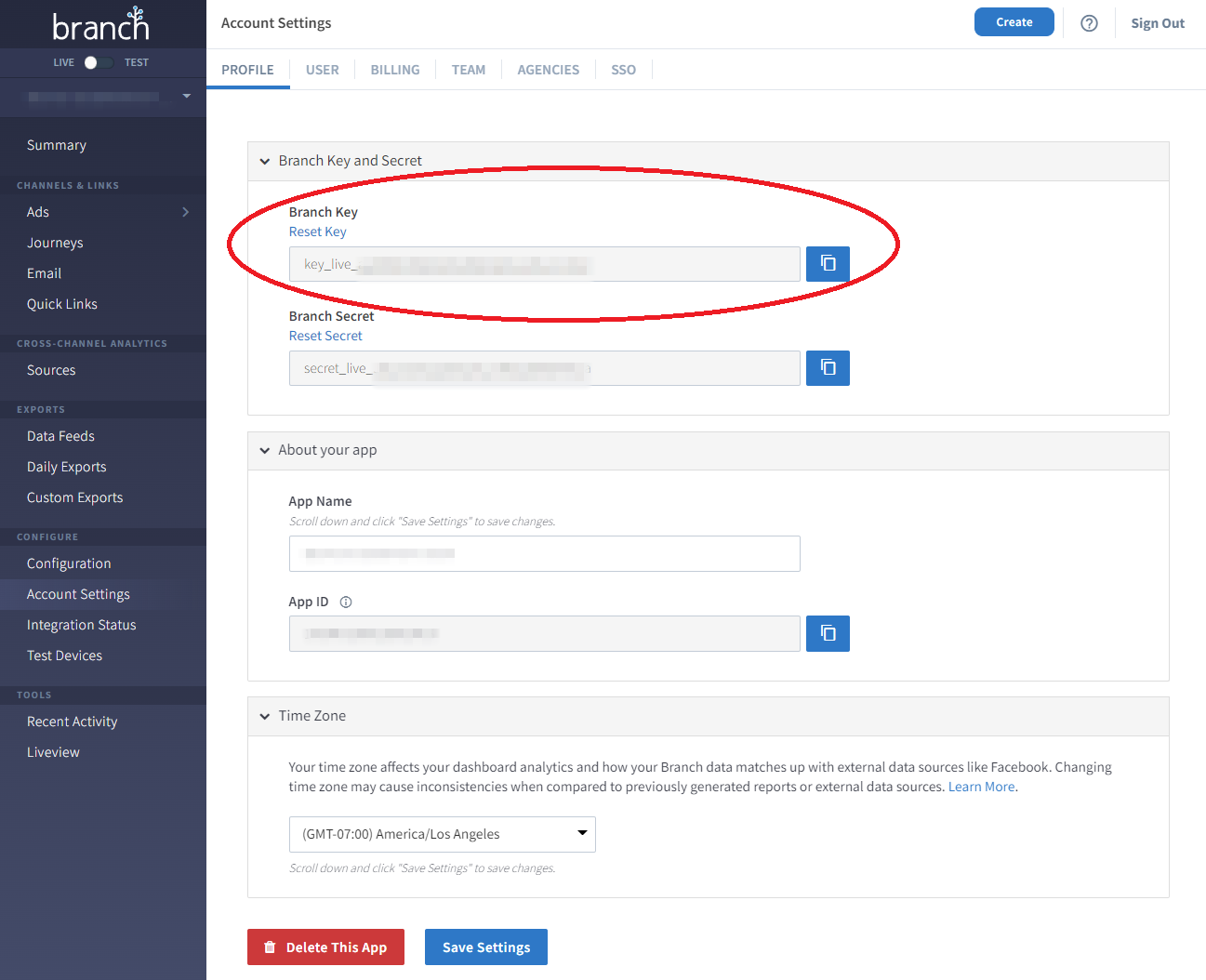Collapse the About your app section
Screen dimensions: 1206x980
click(265, 451)
